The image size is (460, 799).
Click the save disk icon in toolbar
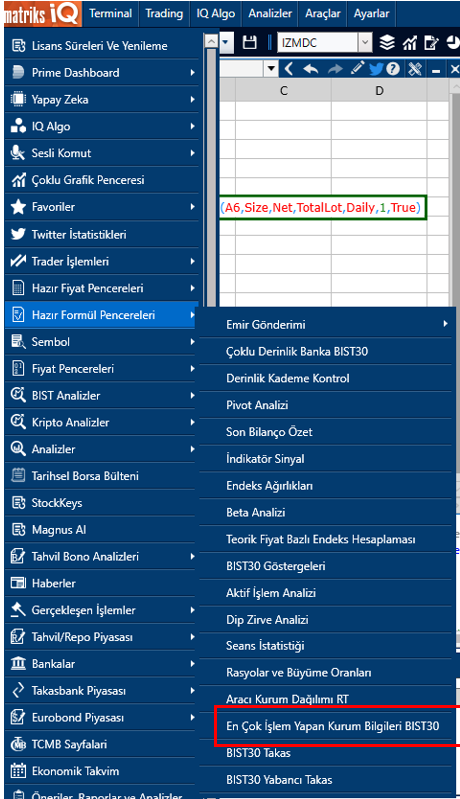(250, 43)
